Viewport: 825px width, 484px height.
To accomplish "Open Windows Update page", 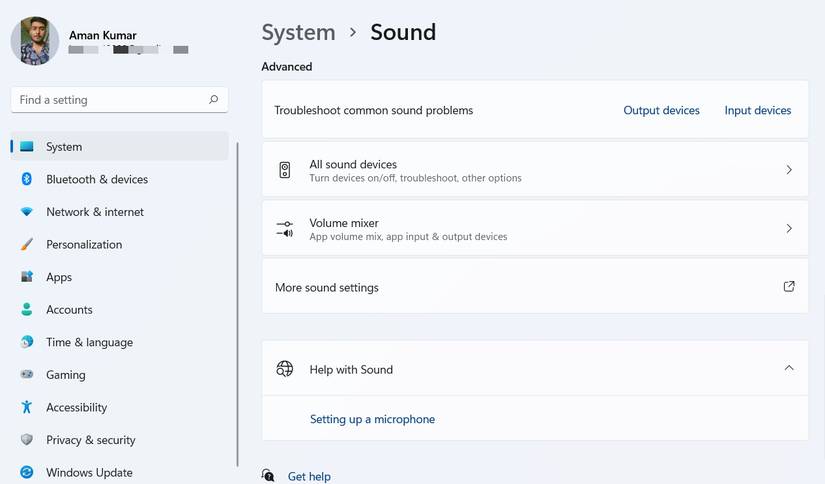I will (120, 472).
